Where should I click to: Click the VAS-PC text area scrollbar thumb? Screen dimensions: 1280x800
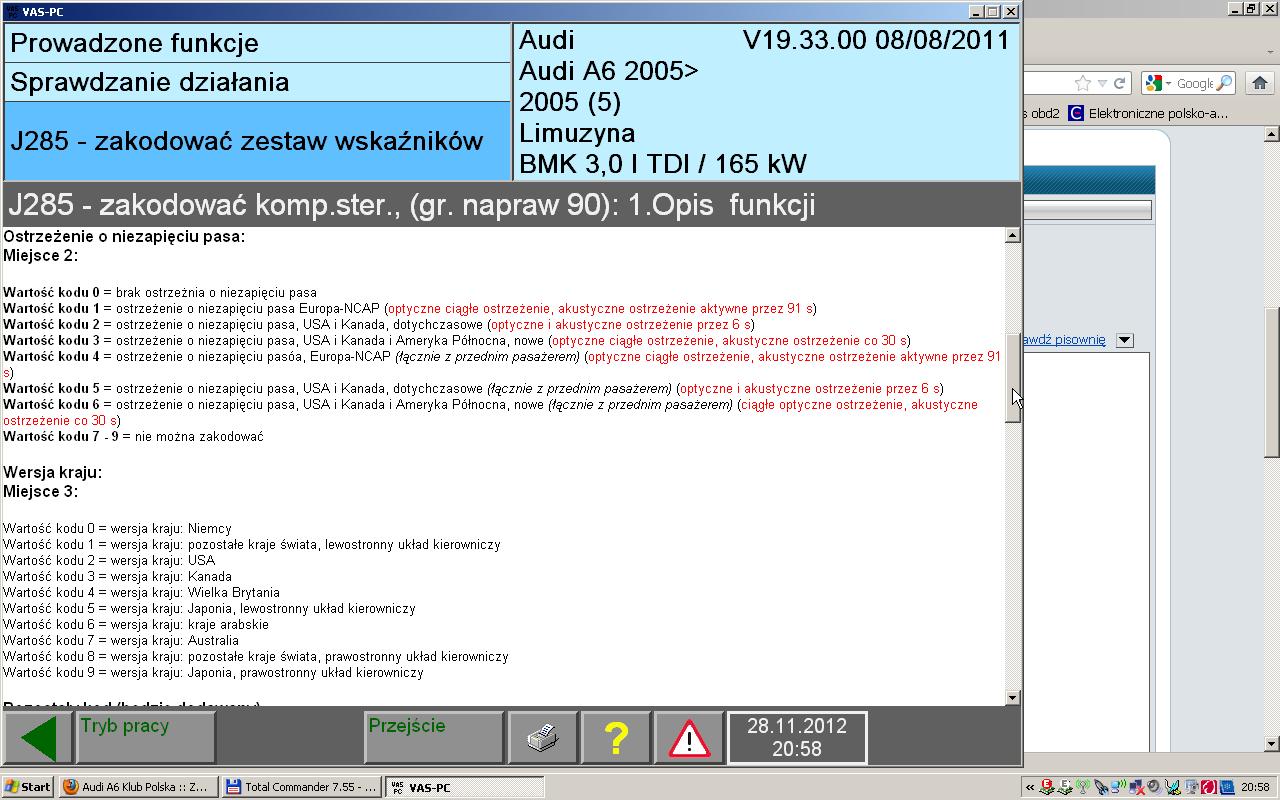pyautogui.click(x=1013, y=378)
